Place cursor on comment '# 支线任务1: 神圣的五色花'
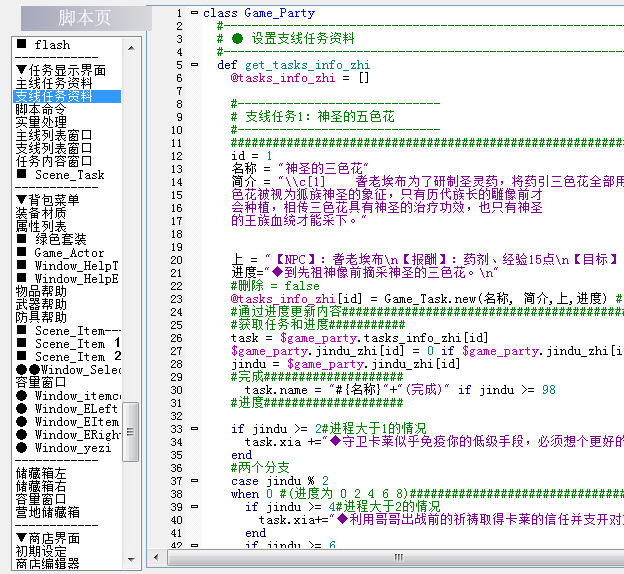This screenshot has width=624, height=574. click(313, 117)
